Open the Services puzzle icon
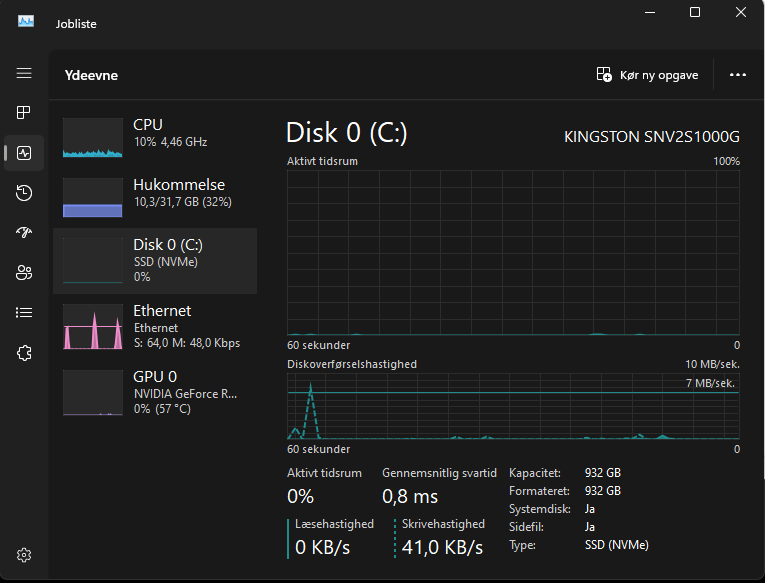Screen dimensions: 765x583 (24, 352)
